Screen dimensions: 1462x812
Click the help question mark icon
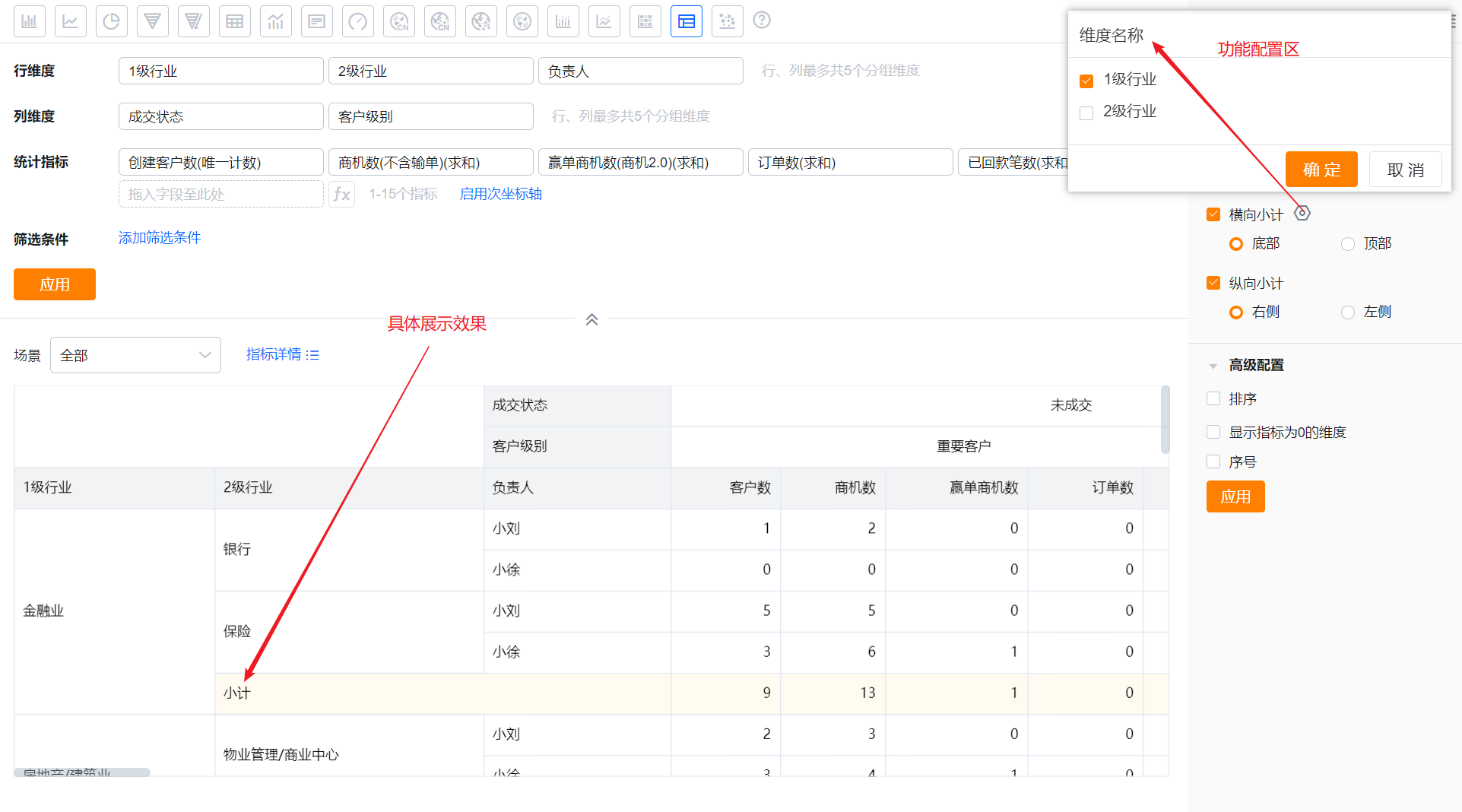point(762,21)
